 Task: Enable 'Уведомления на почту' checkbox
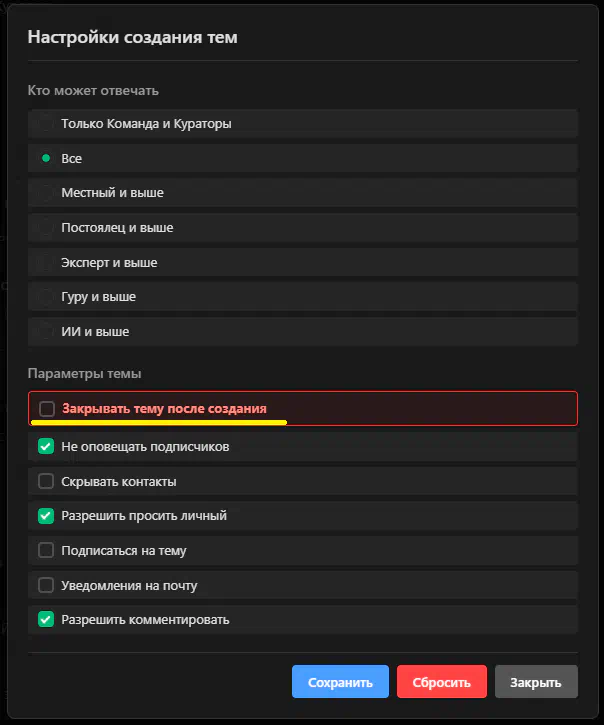46,585
